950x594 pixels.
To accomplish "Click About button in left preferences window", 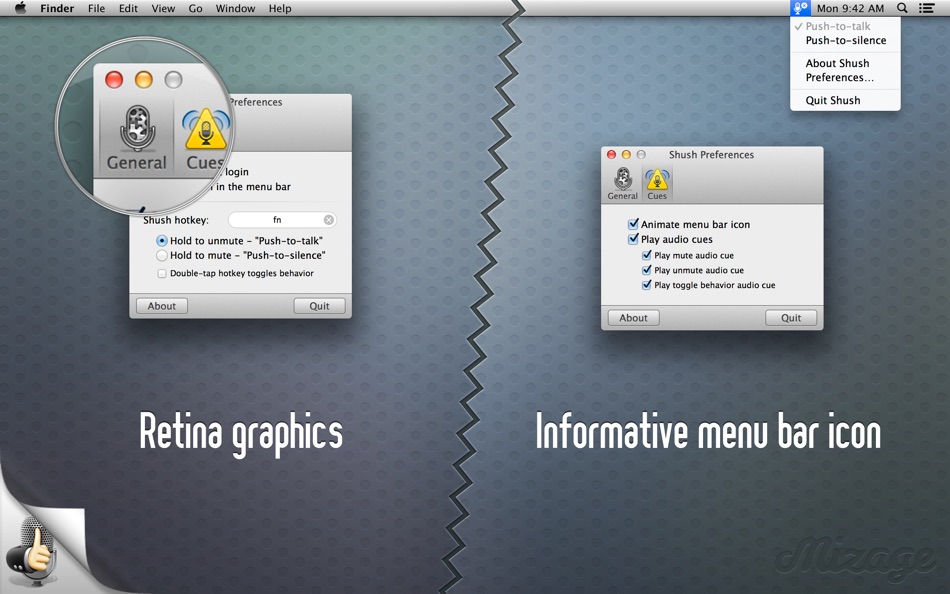I will point(162,306).
